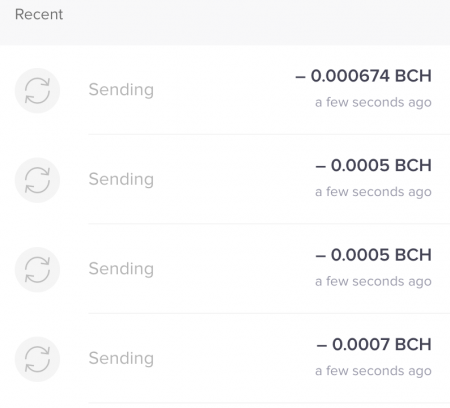Open the first – 0.0005 BCH amount
Screen dimensions: 450x408
373,165
